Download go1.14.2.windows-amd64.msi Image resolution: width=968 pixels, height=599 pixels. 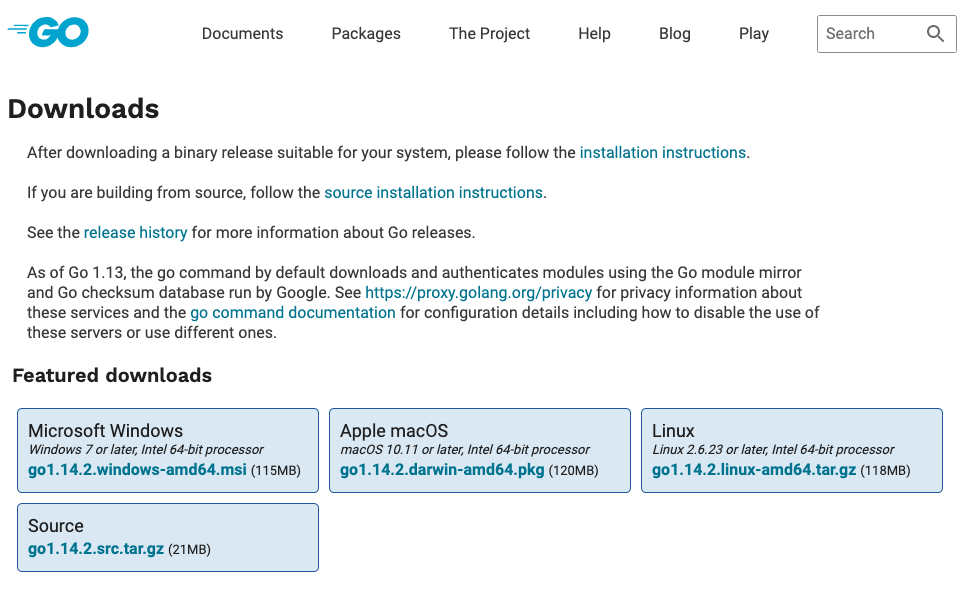pos(137,470)
